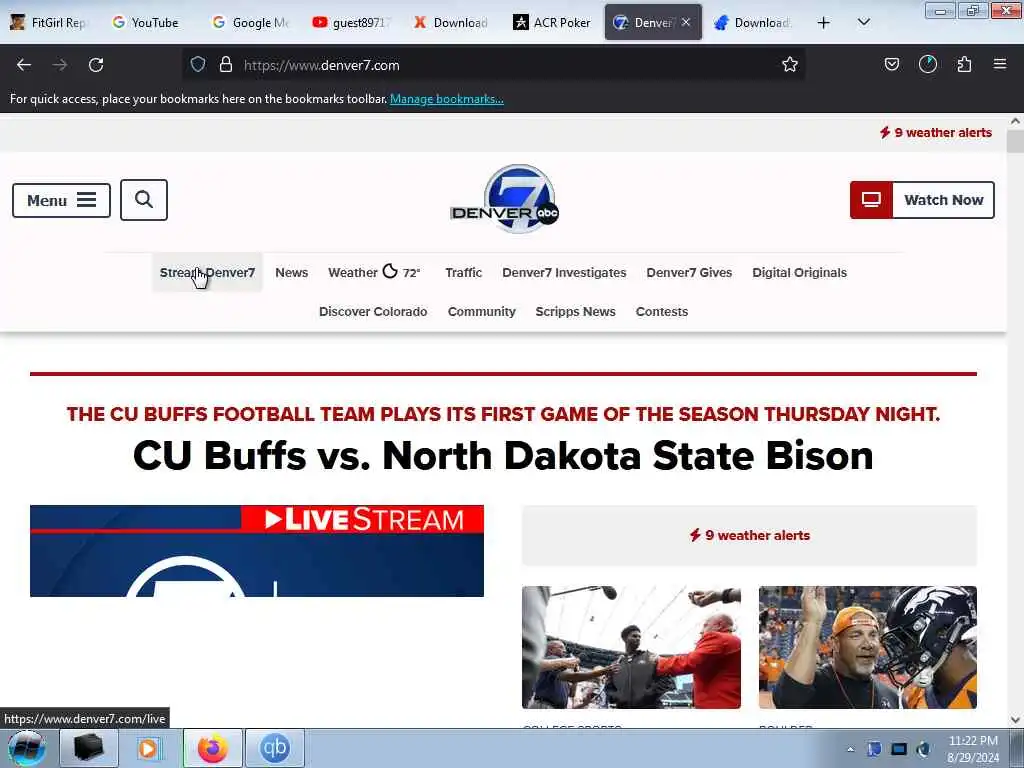Open the media player taskbar icon
1024x768 pixels.
[x=148, y=748]
